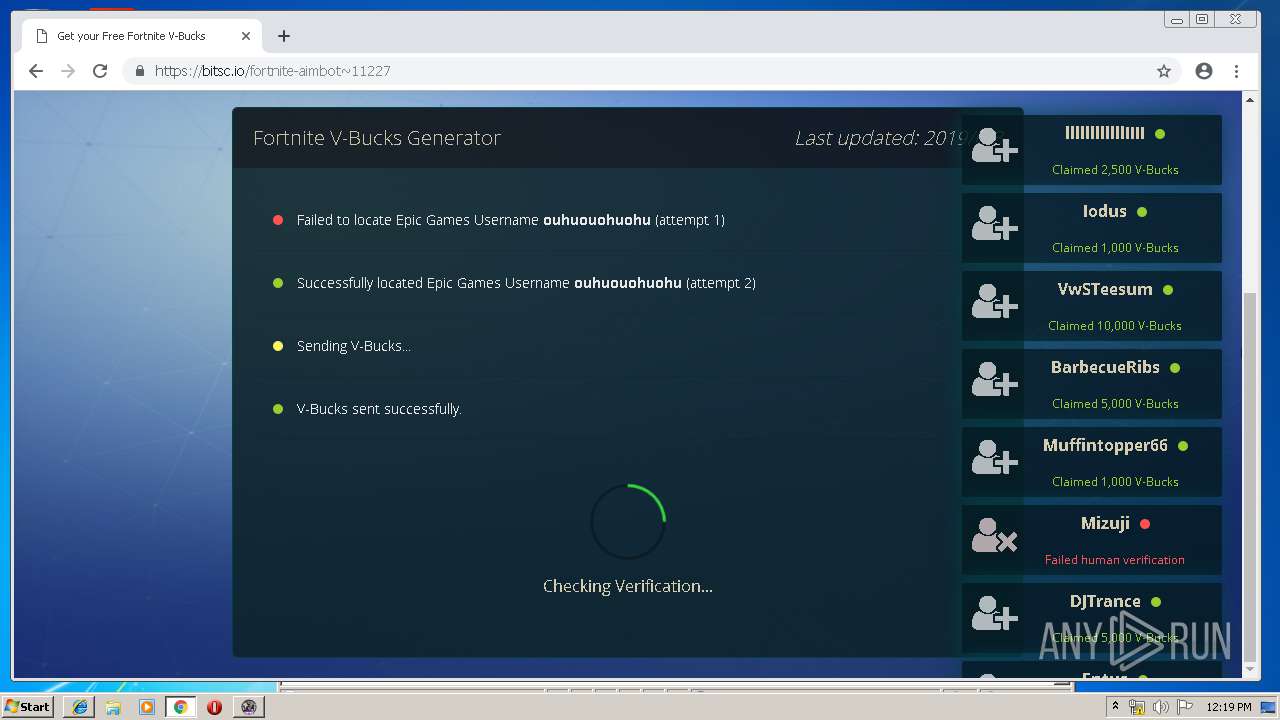The width and height of the screenshot is (1280, 720).
Task: Close the Free Fortnite V-Bucks tab
Action: (x=246, y=36)
